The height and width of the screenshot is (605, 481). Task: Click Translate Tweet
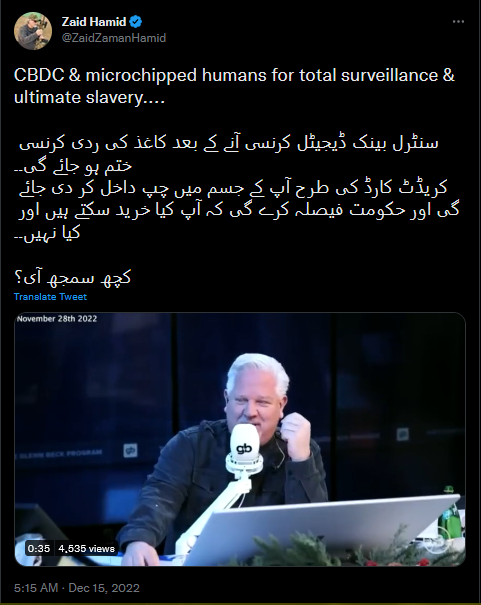coord(50,297)
